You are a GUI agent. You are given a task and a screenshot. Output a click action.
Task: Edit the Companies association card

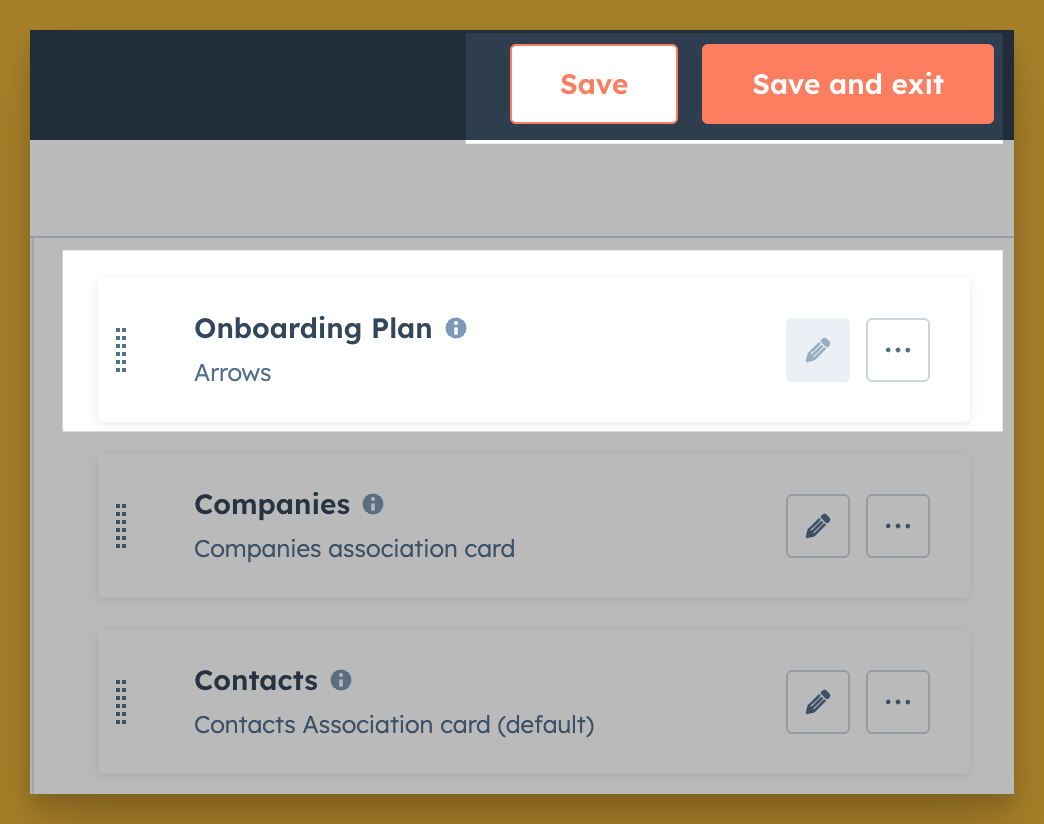817,526
